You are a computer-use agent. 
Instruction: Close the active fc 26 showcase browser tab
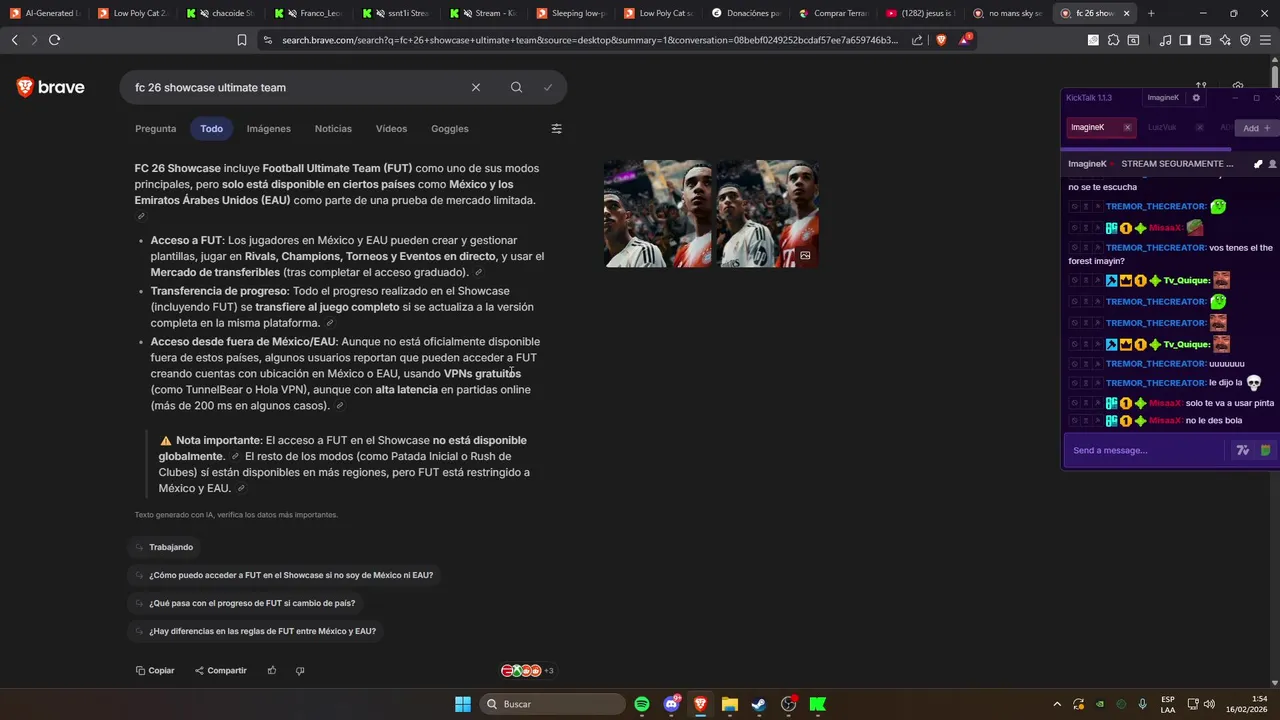[x=1128, y=14]
